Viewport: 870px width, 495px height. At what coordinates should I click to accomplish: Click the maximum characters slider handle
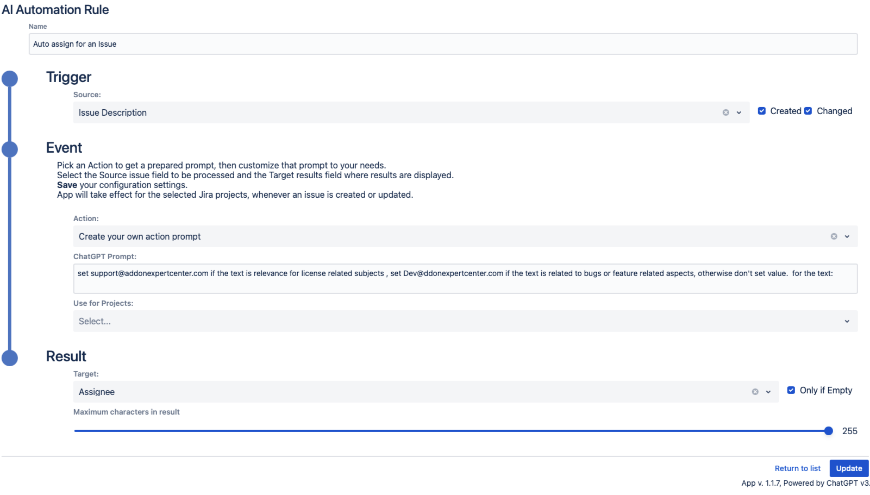tap(828, 431)
